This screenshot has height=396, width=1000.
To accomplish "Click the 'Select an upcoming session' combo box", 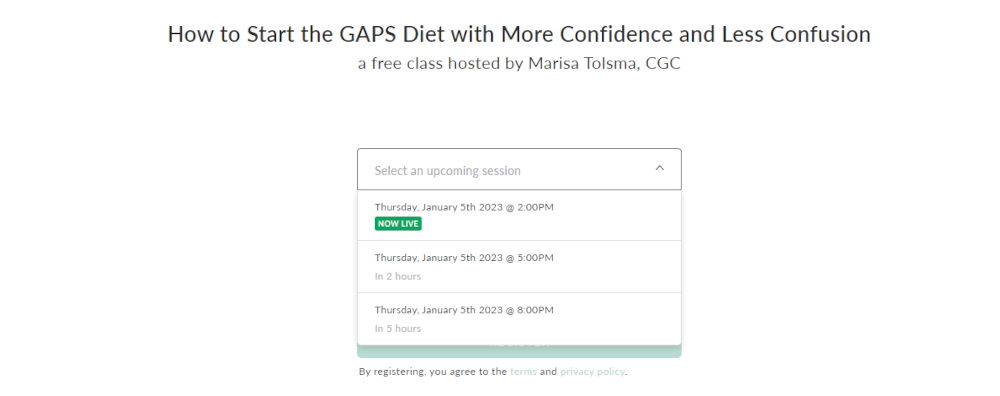I will click(519, 170).
